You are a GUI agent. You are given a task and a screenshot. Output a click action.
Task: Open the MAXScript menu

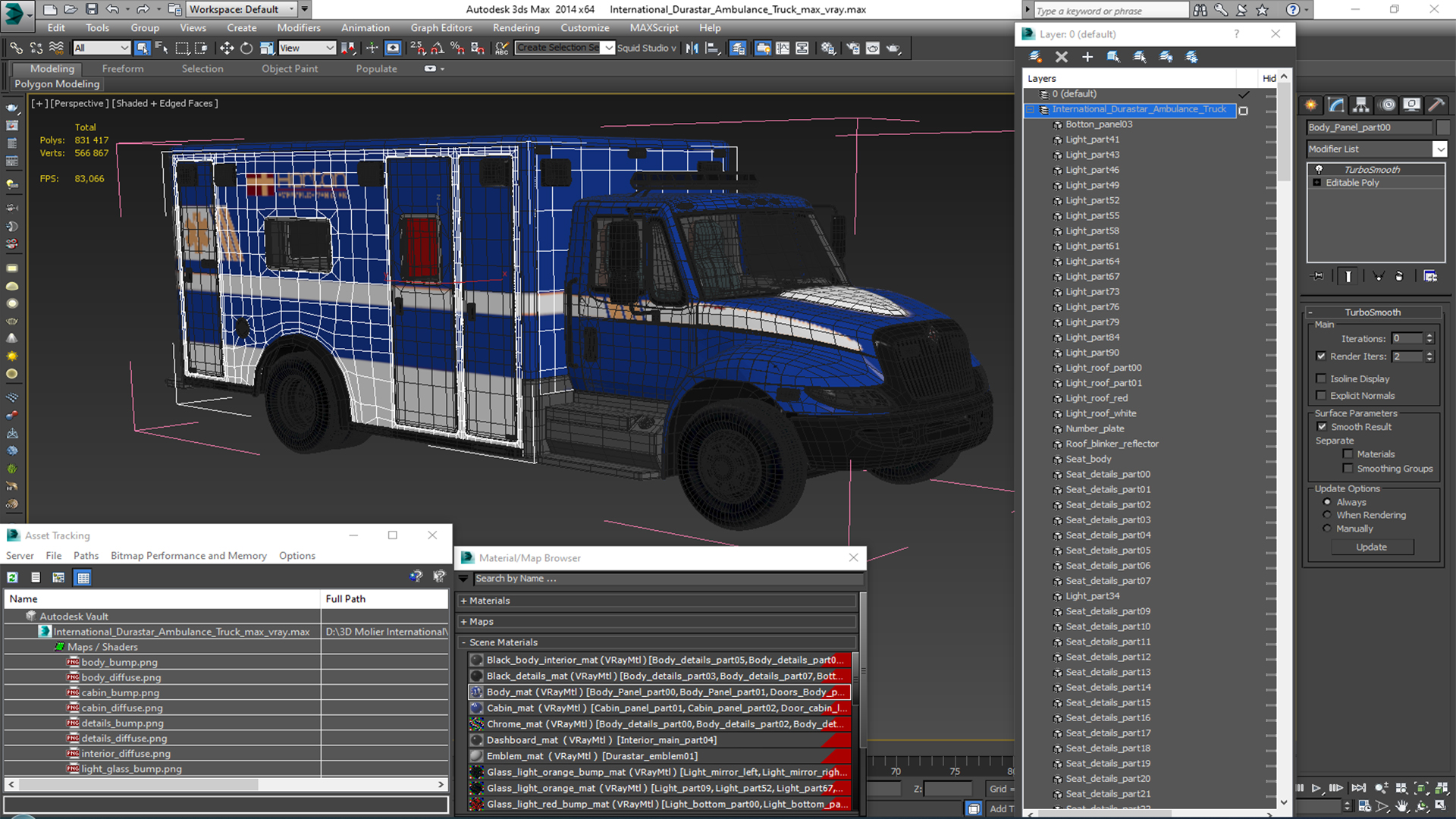(x=654, y=28)
